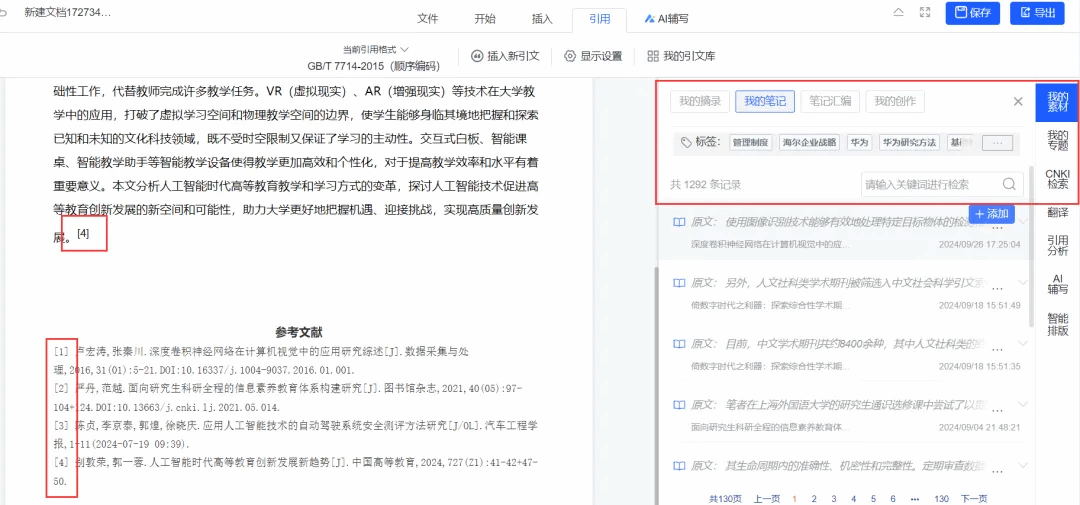1080x505 pixels.
Task: Select the 笔记汇编 filter toggle
Action: coord(830,101)
